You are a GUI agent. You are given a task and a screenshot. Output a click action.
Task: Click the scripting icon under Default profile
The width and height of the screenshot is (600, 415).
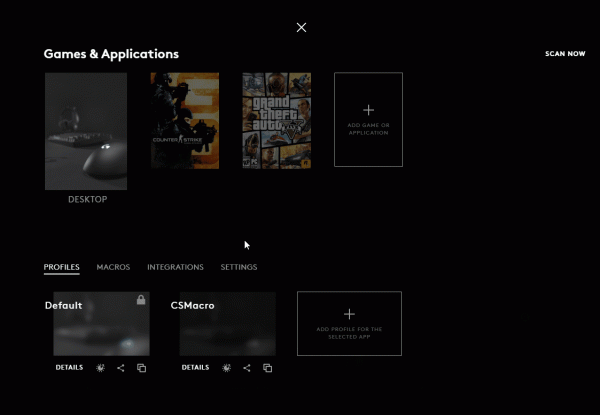(101, 368)
